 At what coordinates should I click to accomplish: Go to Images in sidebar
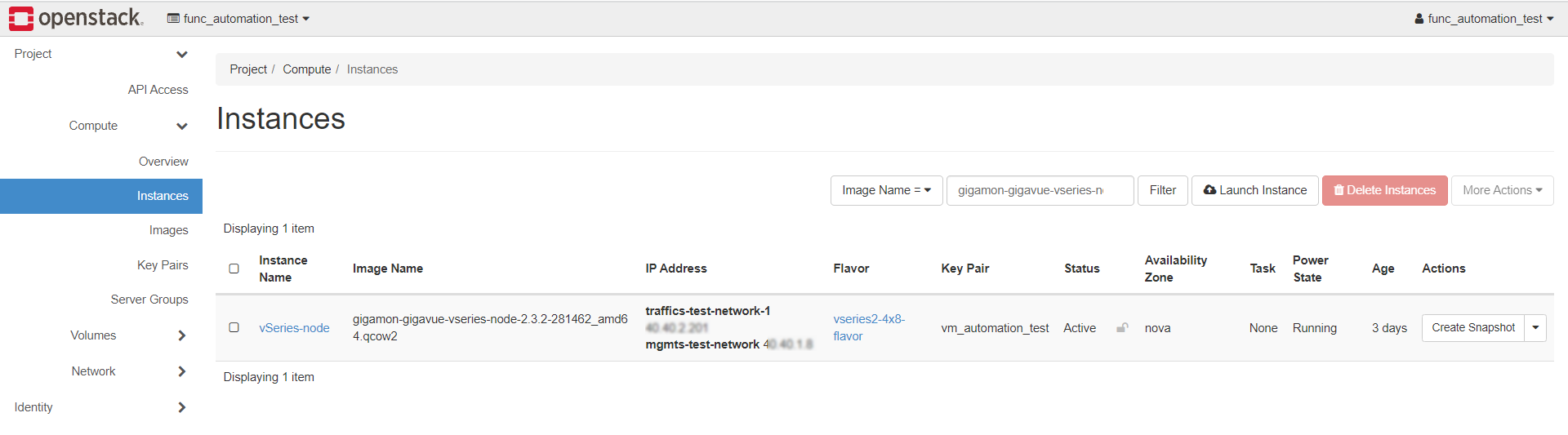[x=168, y=230]
